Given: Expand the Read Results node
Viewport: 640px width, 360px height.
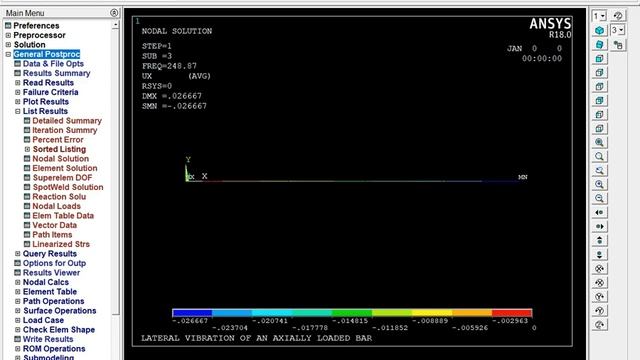Looking at the screenshot, I should pyautogui.click(x=18, y=82).
